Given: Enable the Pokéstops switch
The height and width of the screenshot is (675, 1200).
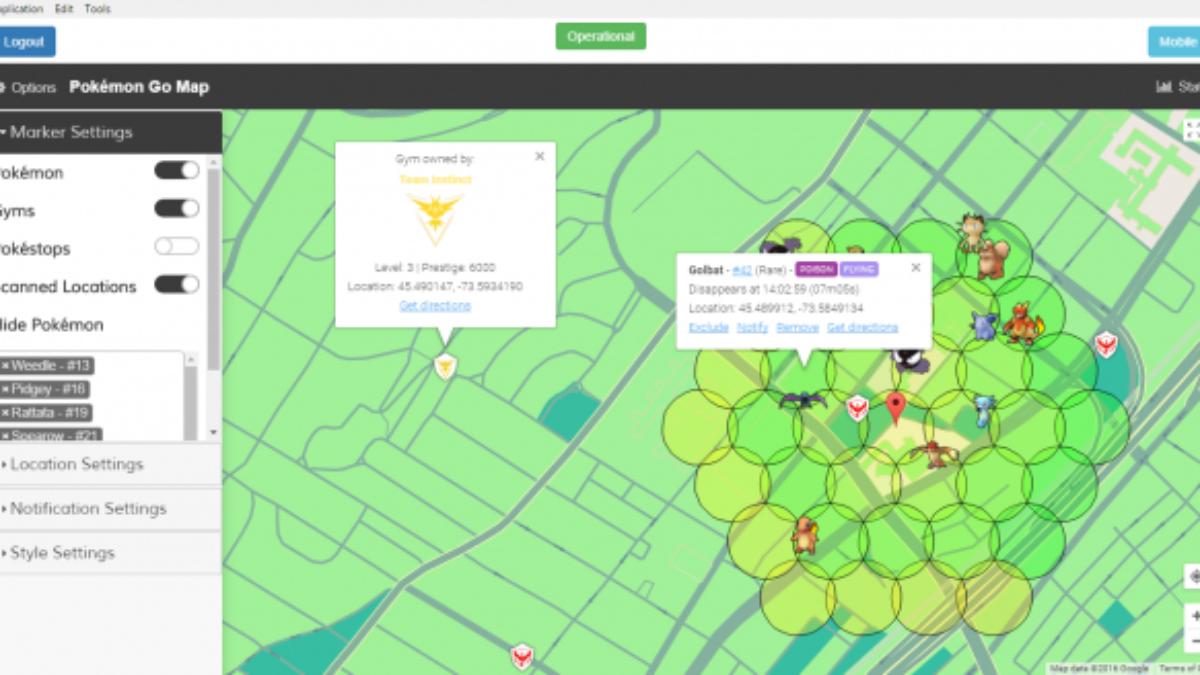Looking at the screenshot, I should (x=176, y=246).
